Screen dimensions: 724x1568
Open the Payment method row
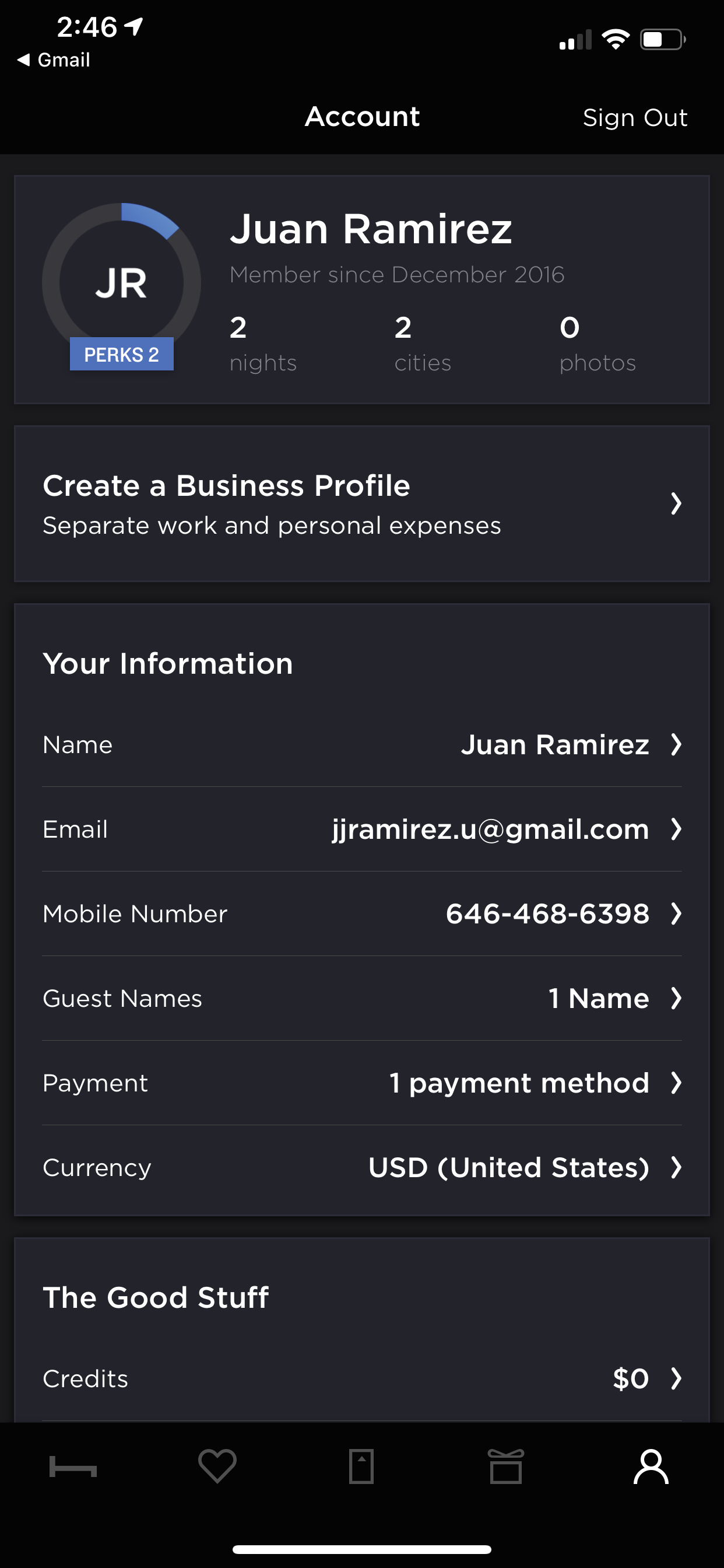[x=362, y=1083]
